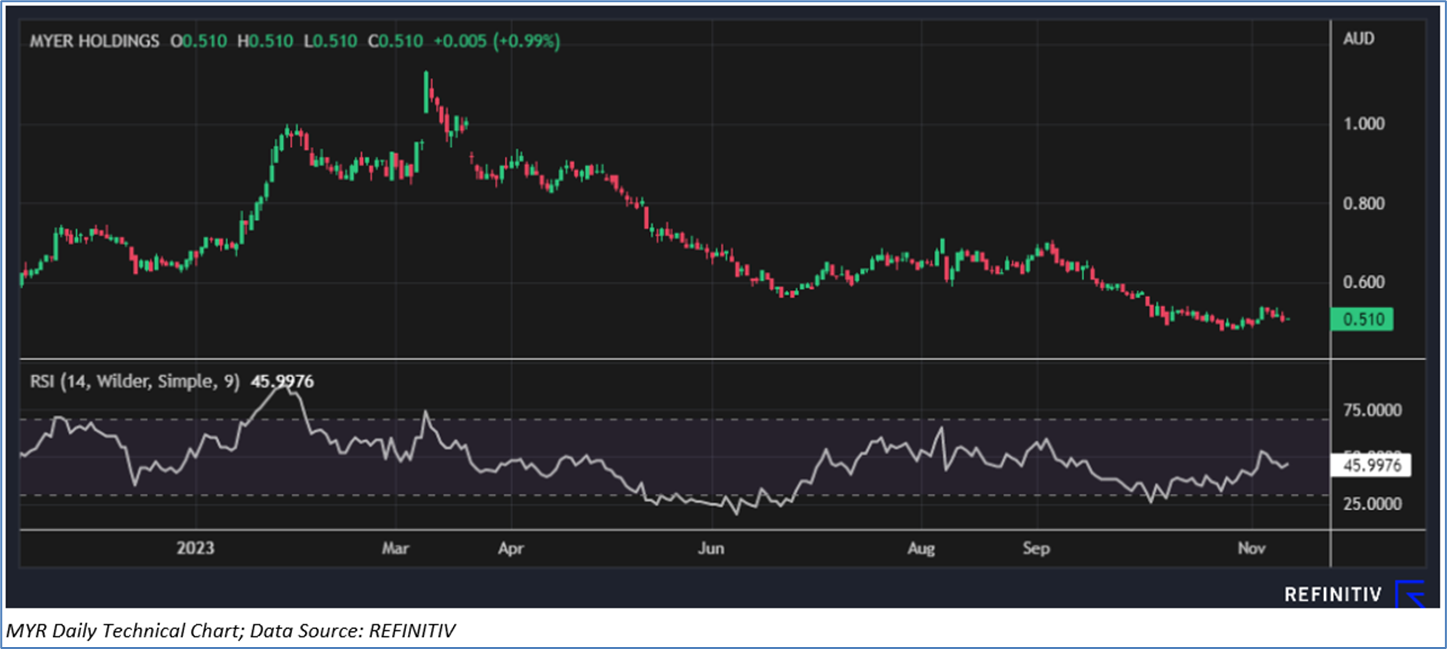Click the 1.000 price axis label
Image resolution: width=1447 pixels, height=649 pixels.
point(1364,125)
